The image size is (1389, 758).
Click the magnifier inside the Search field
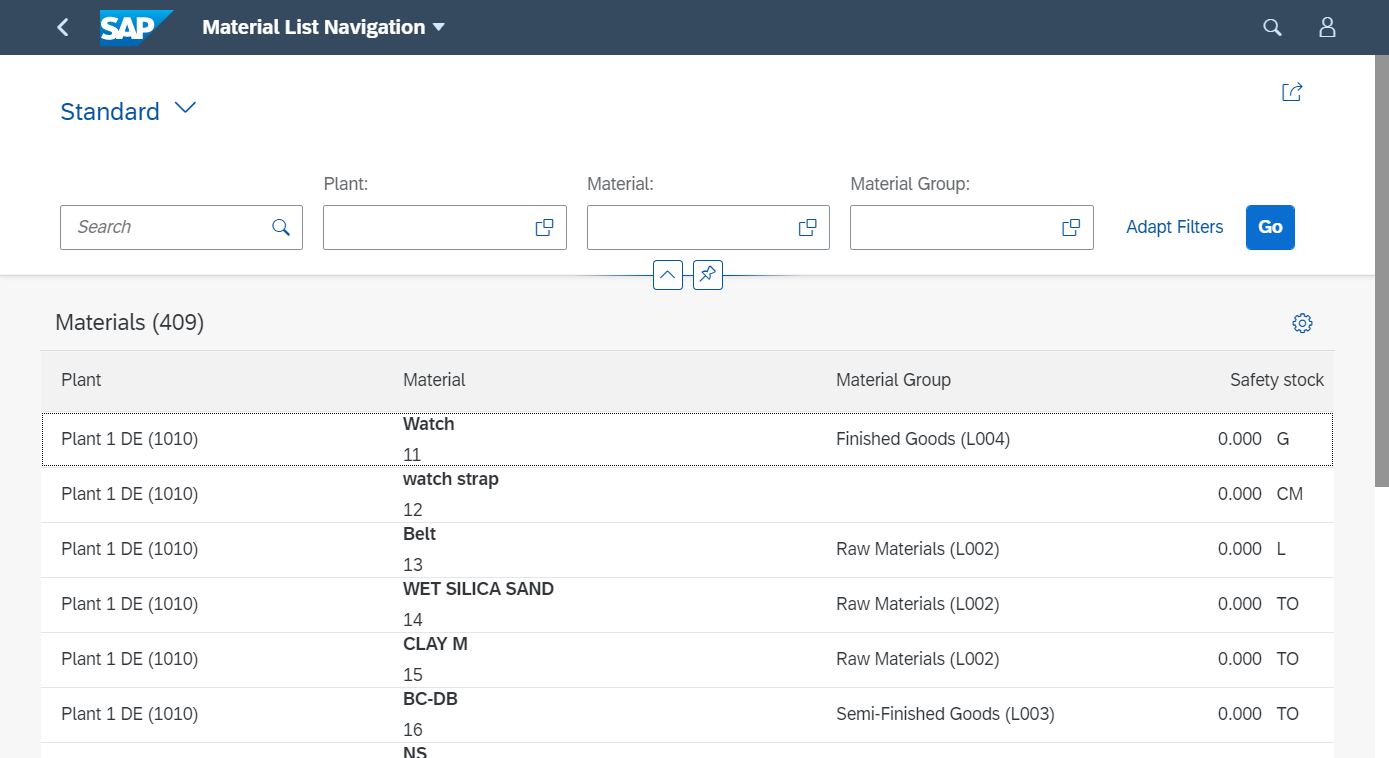point(280,227)
